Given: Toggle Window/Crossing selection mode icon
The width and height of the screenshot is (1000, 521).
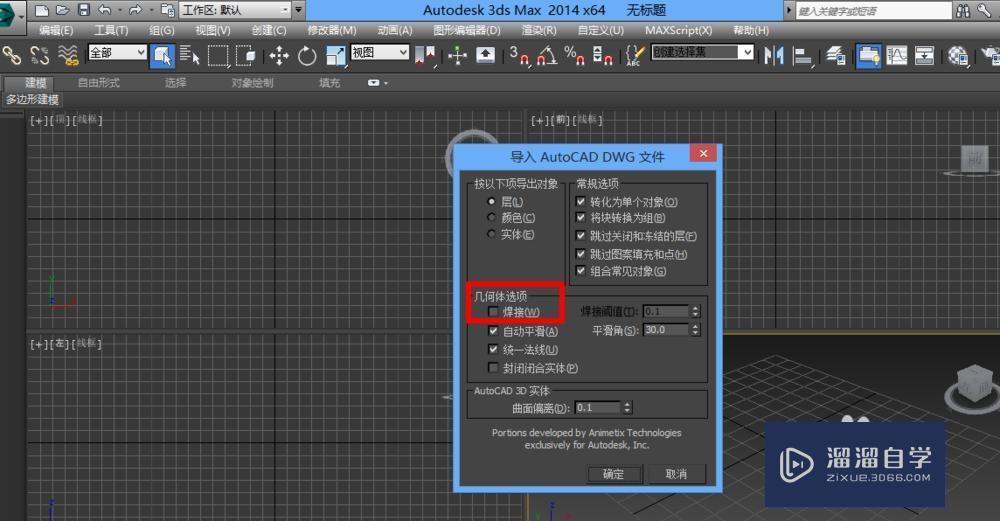Looking at the screenshot, I should tap(246, 55).
